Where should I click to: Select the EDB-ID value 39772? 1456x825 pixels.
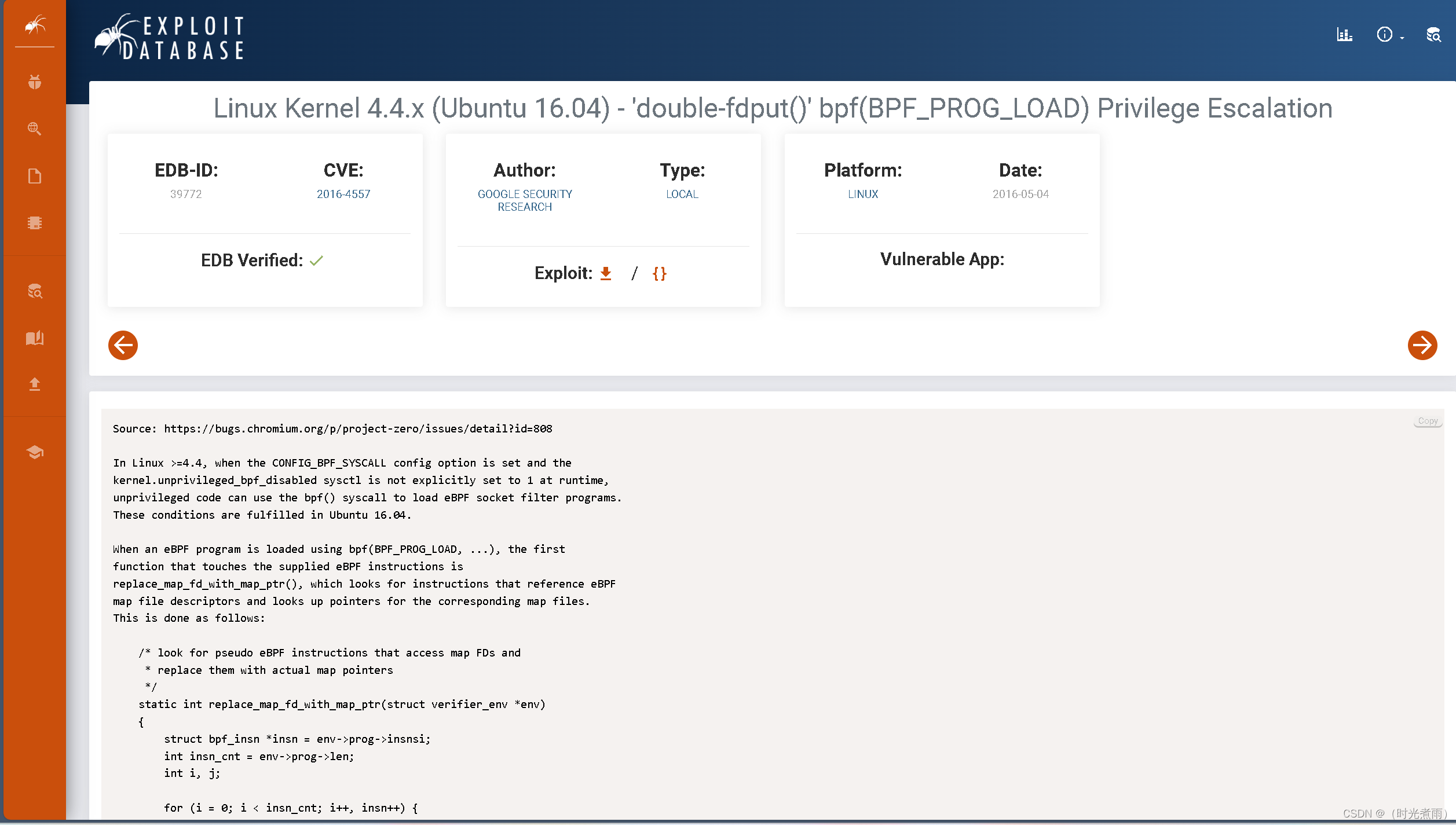tap(186, 194)
